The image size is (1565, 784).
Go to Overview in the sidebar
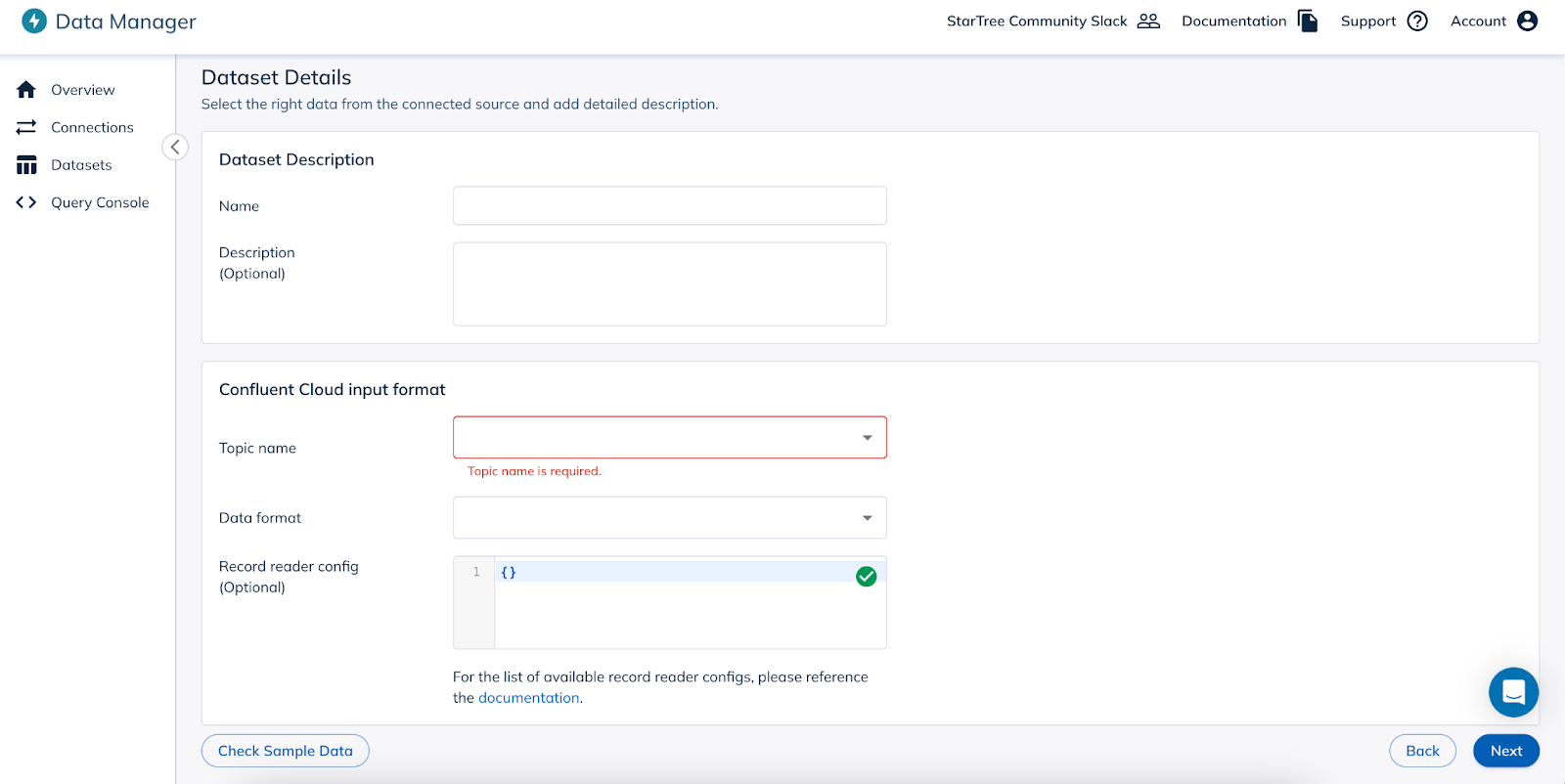coord(83,90)
